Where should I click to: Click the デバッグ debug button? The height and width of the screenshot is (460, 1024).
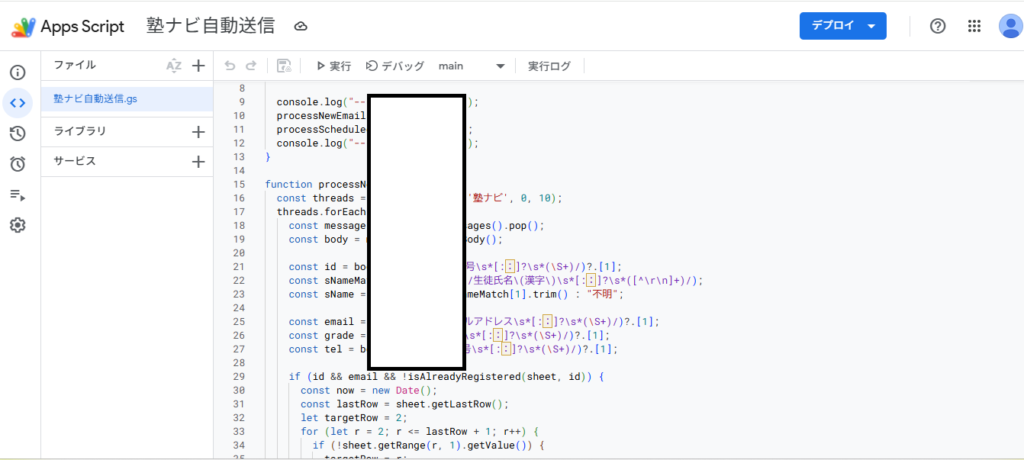point(395,66)
